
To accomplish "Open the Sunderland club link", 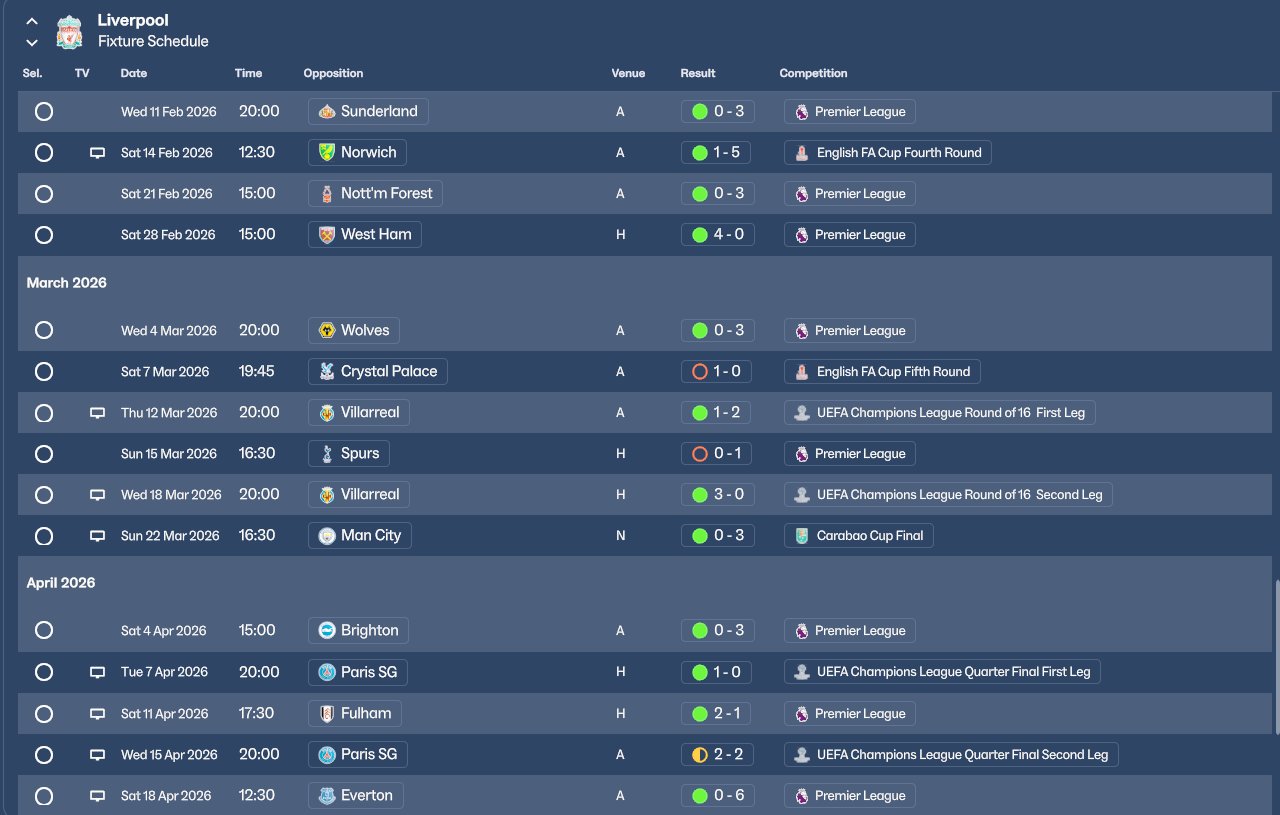I will coord(368,112).
